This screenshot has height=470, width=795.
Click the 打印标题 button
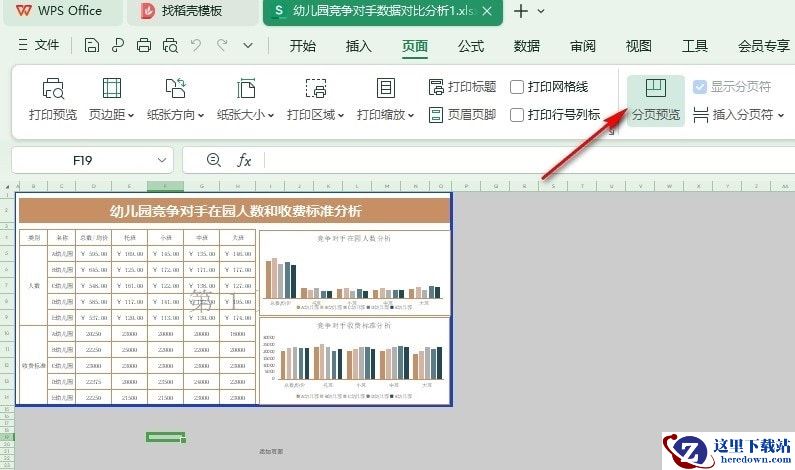(462, 87)
